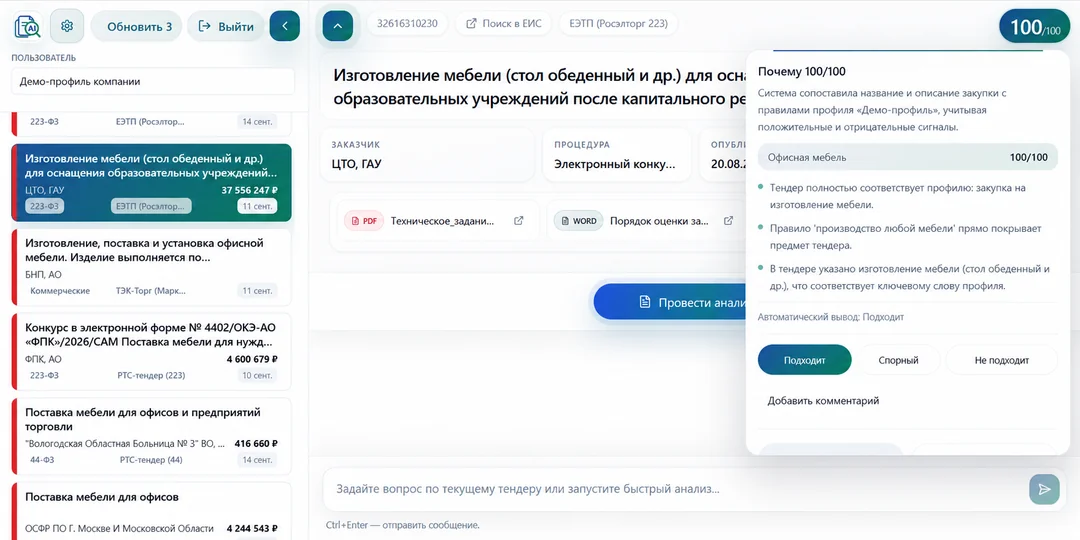
Task: Click the tender number chip 32616310230
Action: tap(407, 23)
